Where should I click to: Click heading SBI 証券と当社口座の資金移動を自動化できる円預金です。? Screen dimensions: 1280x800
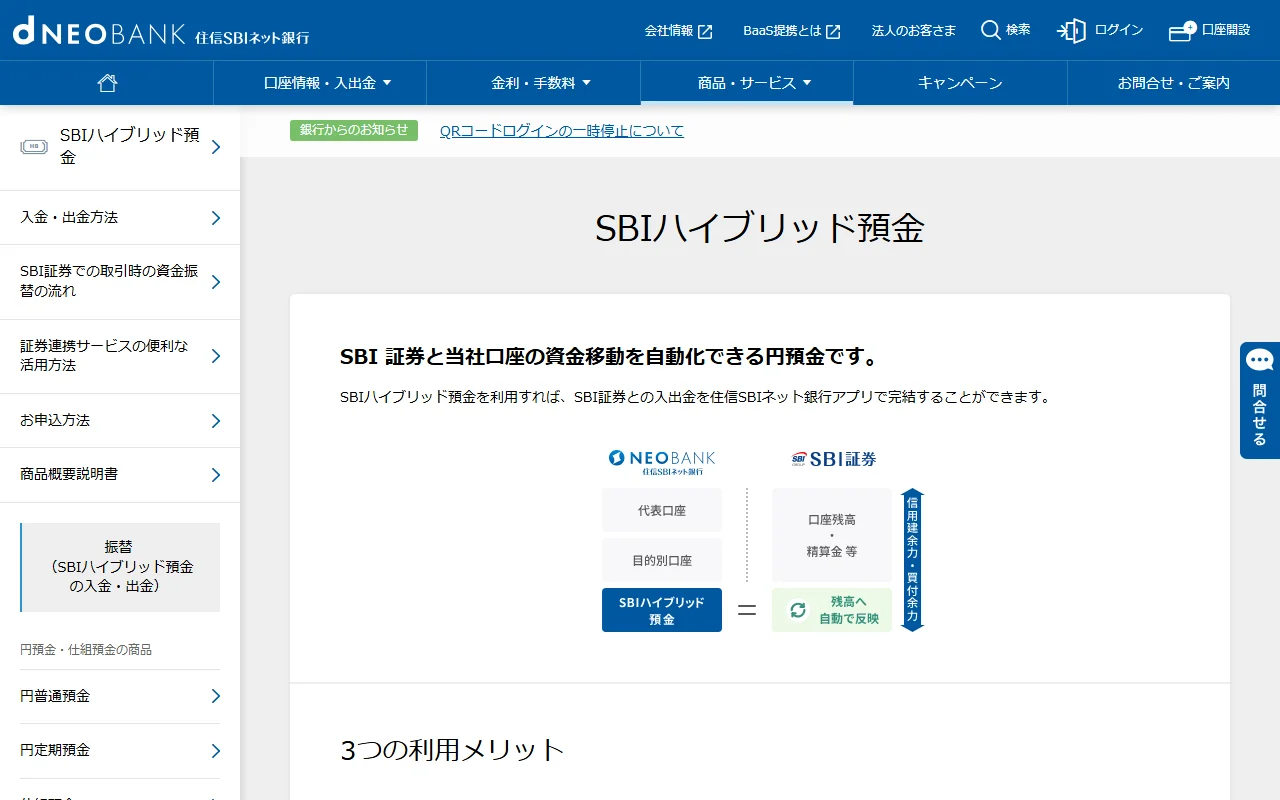609,357
